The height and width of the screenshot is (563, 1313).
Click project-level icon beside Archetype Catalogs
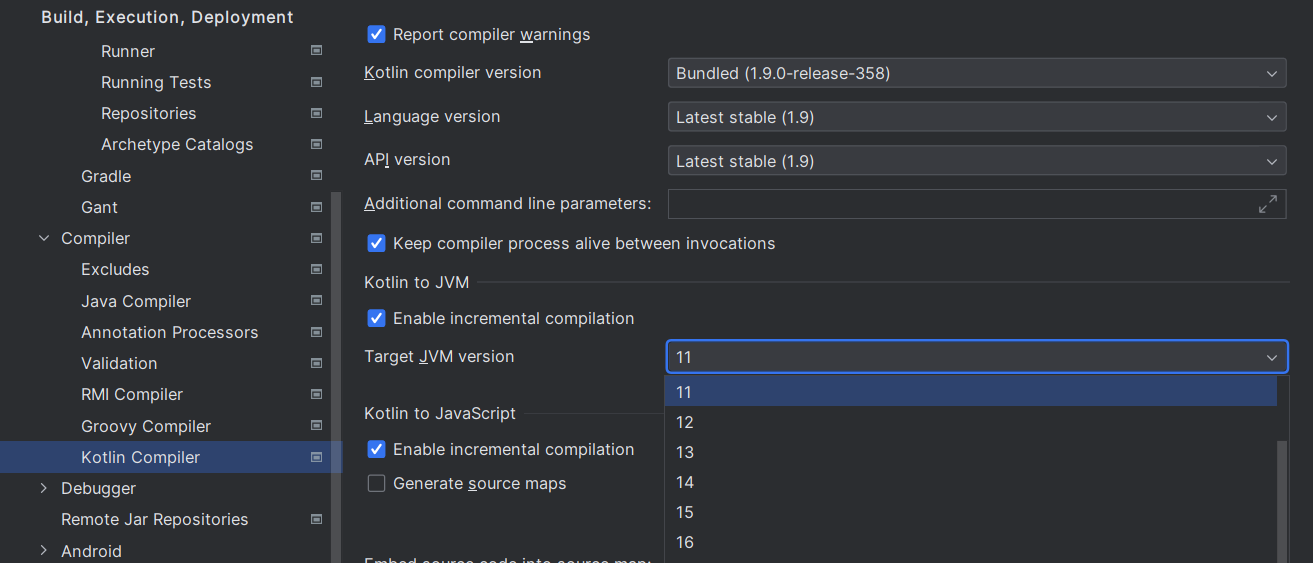coord(316,144)
